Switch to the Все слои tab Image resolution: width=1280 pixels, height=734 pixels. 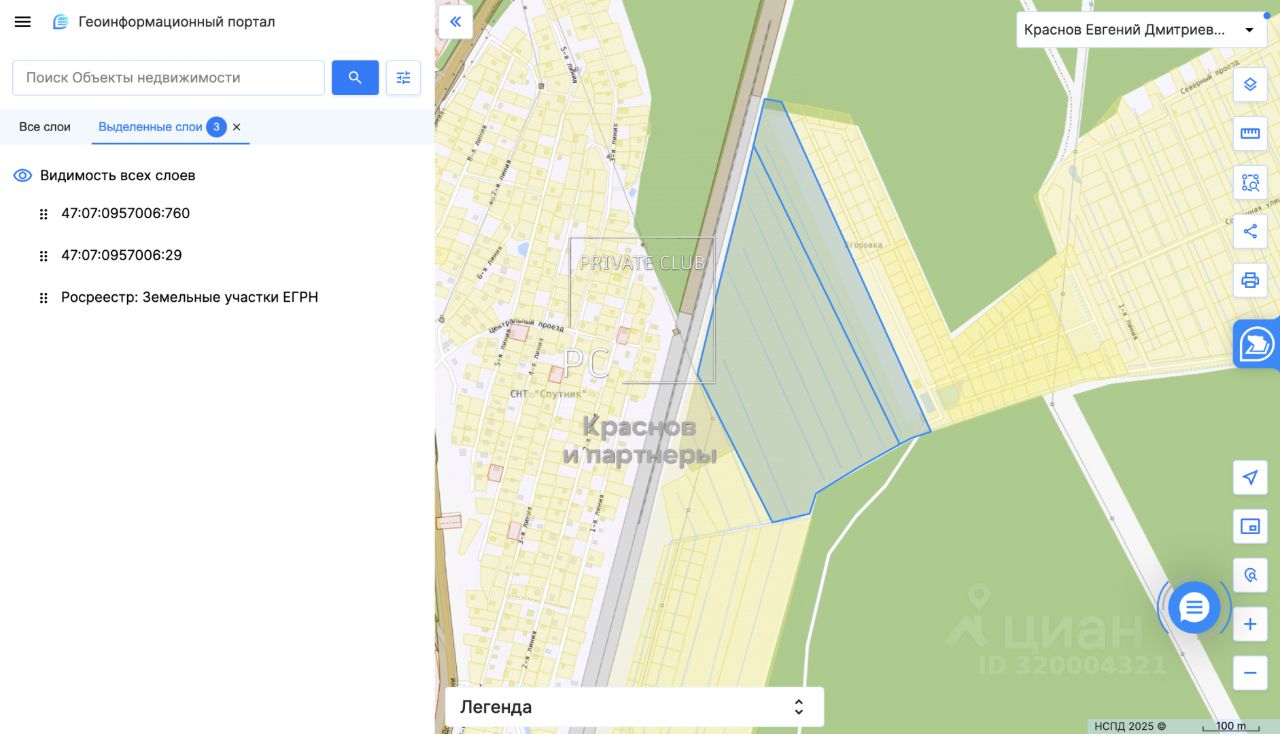coord(45,127)
